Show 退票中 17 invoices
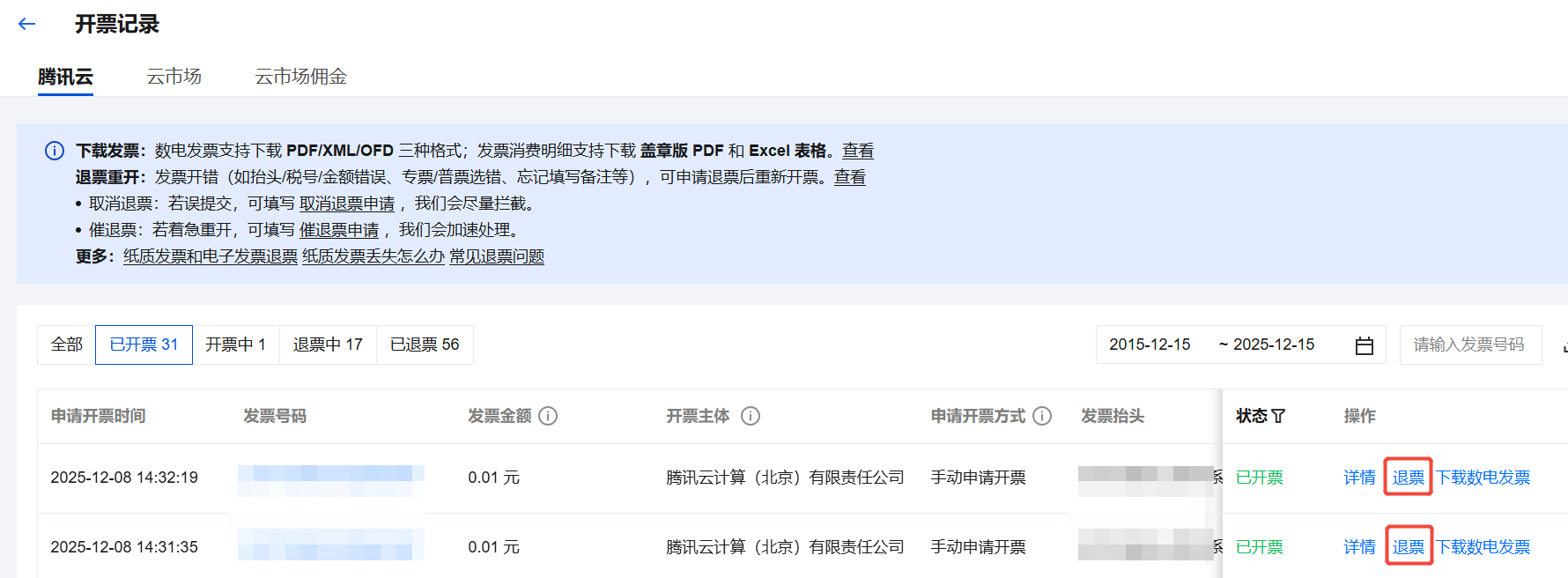The height and width of the screenshot is (578, 1568). (x=328, y=345)
